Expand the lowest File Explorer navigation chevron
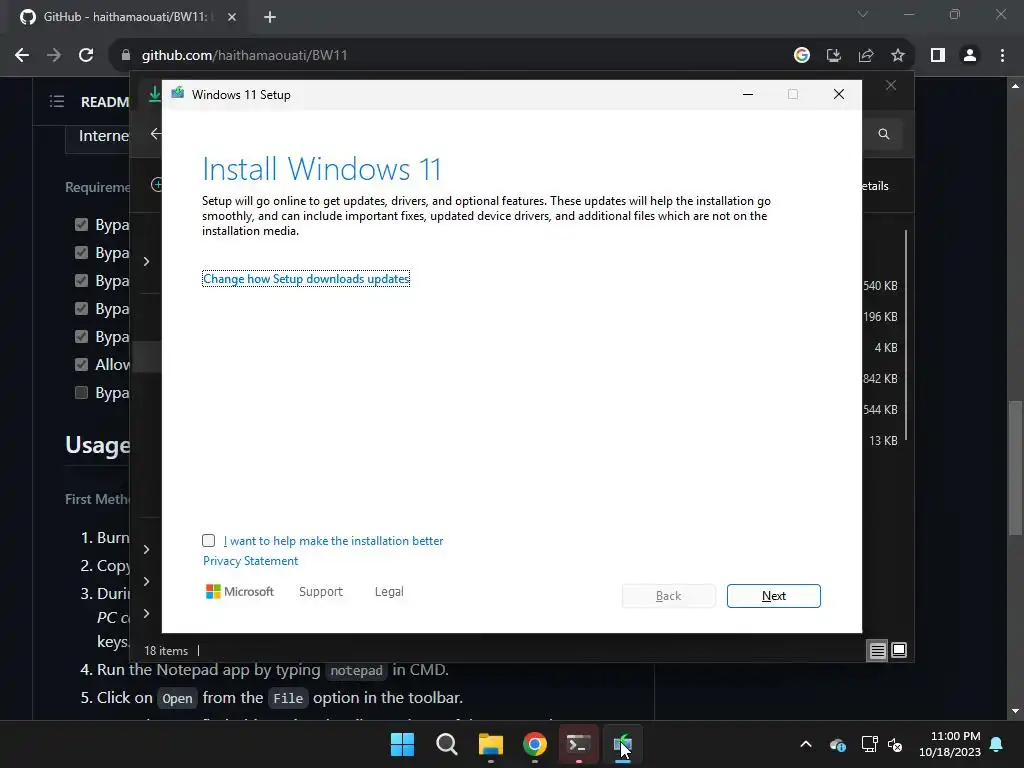 (x=146, y=613)
